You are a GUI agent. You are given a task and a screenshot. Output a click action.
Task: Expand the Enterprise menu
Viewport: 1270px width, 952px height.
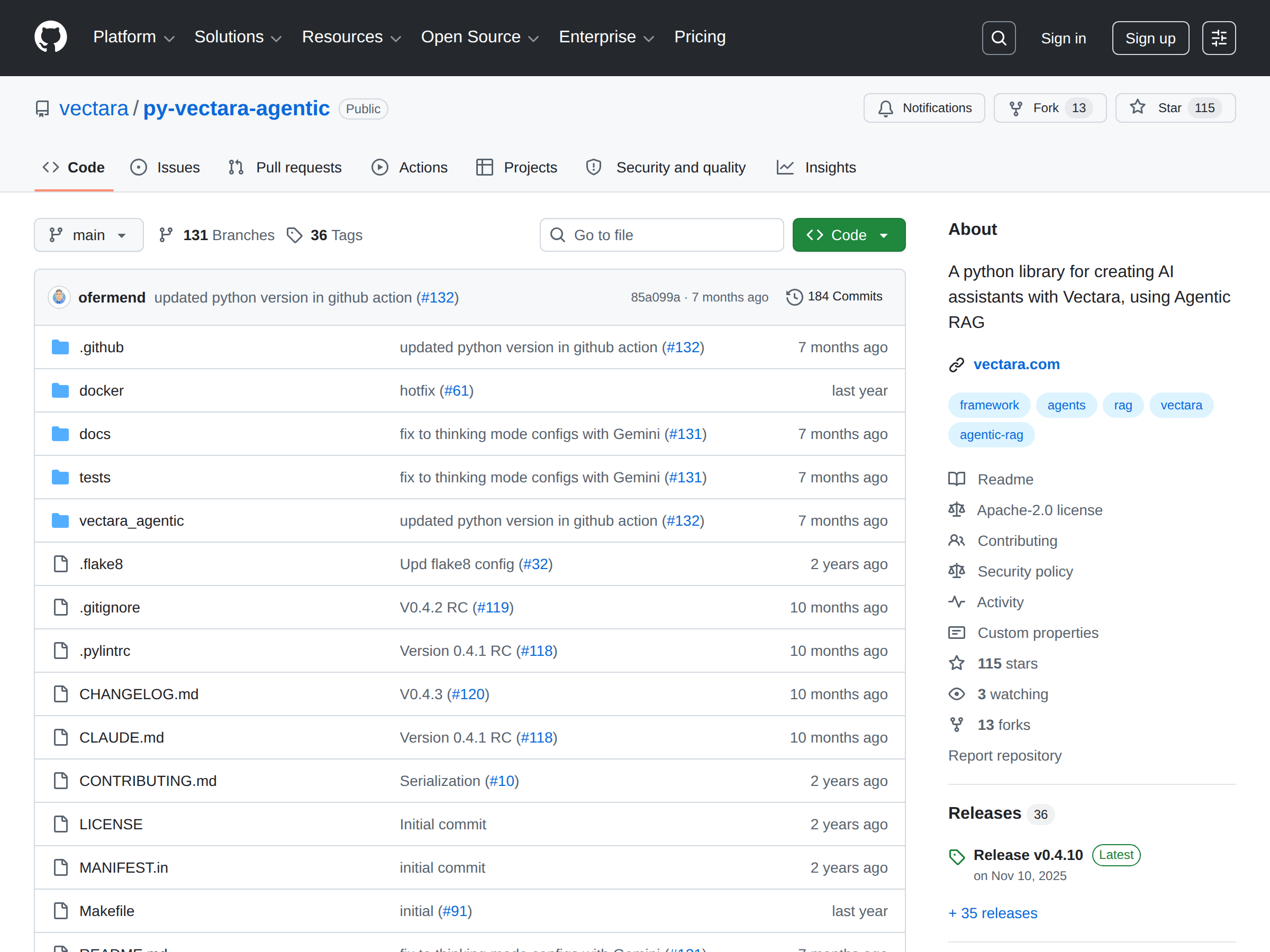tap(606, 38)
